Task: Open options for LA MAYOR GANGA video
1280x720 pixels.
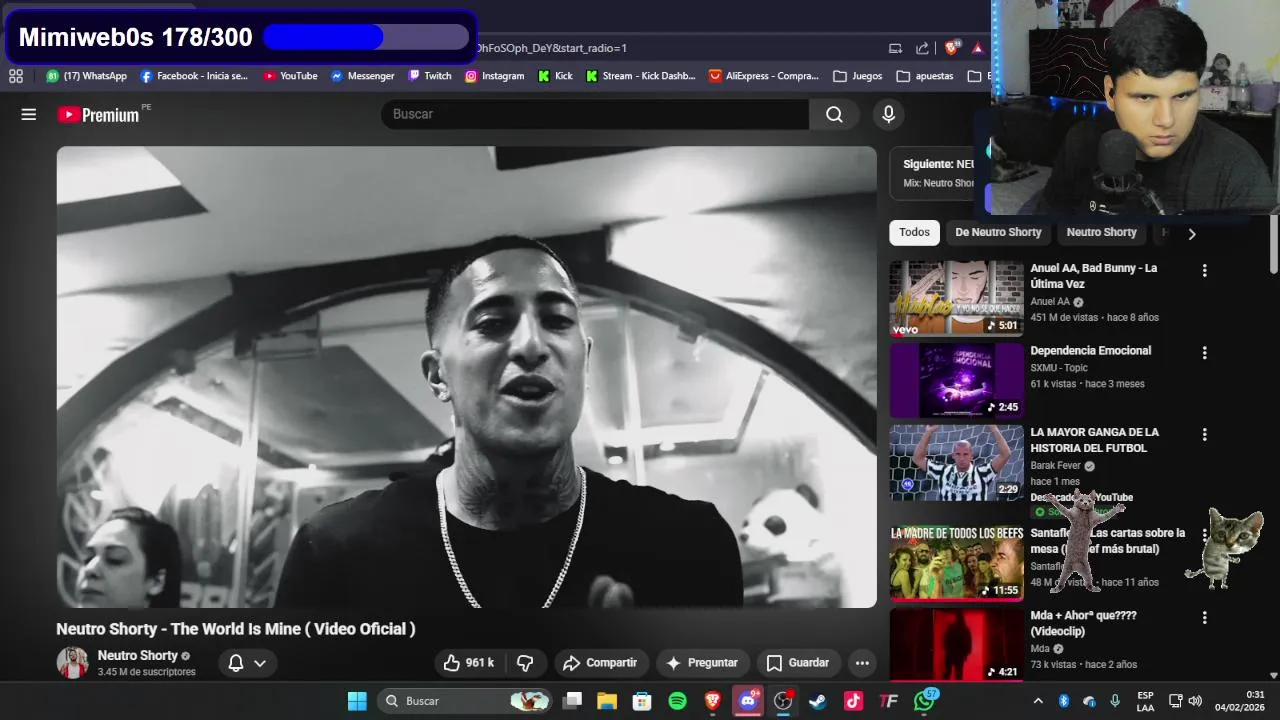Action: pos(1204,434)
